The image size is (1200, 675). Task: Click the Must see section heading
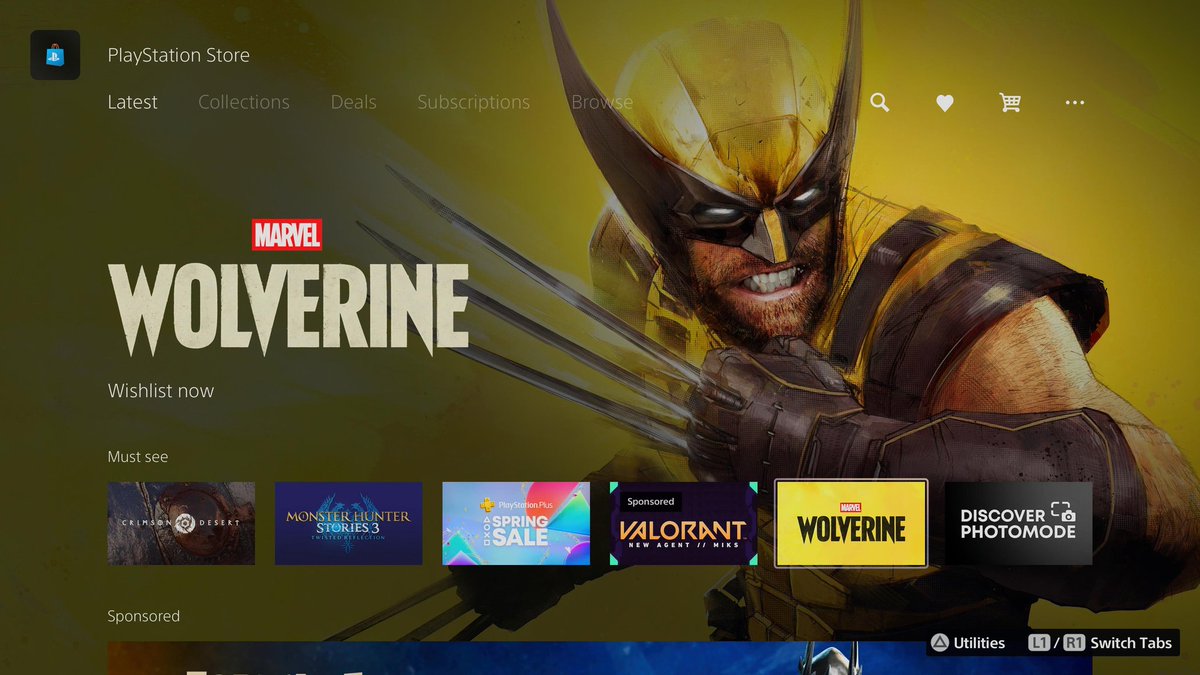click(x=138, y=457)
